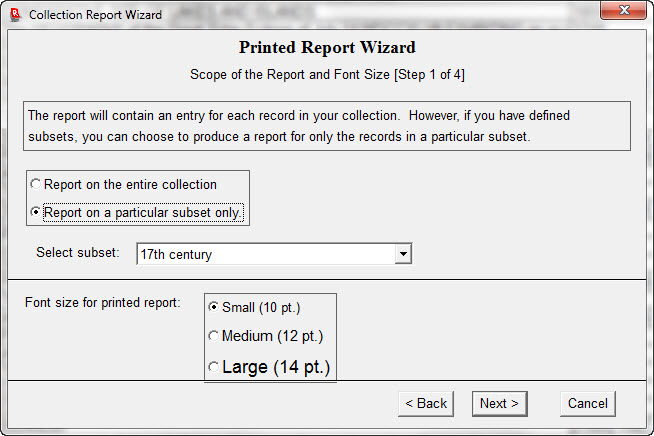Image resolution: width=654 pixels, height=436 pixels.
Task: Click the horizontal separator above font size section
Action: click(x=327, y=281)
